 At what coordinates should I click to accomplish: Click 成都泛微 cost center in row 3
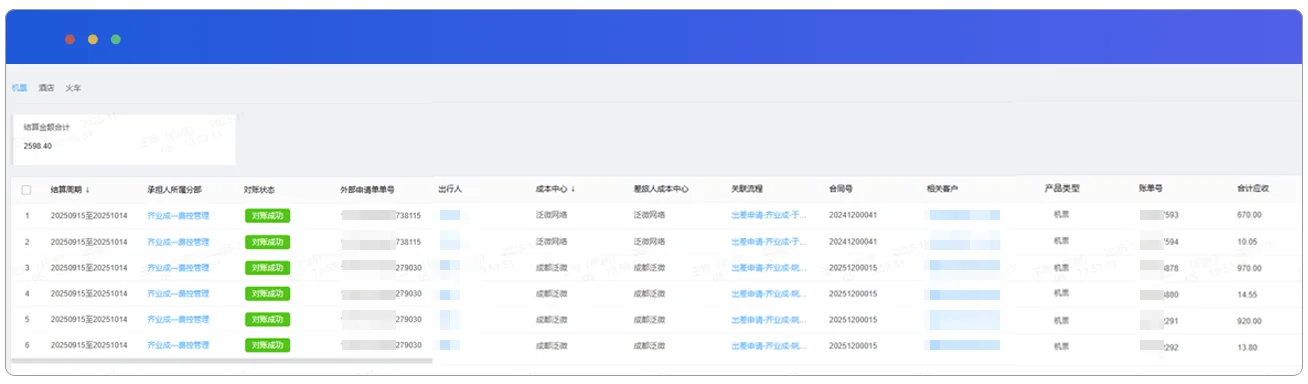pyautogui.click(x=552, y=268)
